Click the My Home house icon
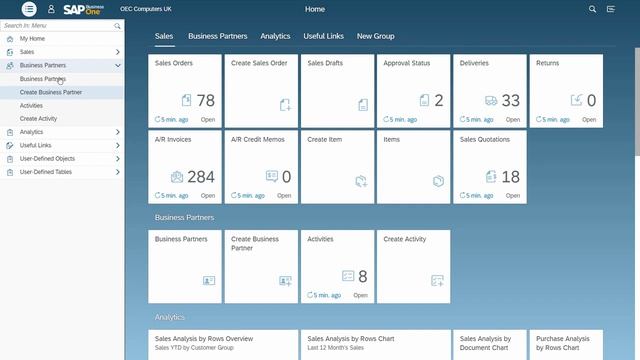This screenshot has width=640, height=360. pyautogui.click(x=10, y=39)
